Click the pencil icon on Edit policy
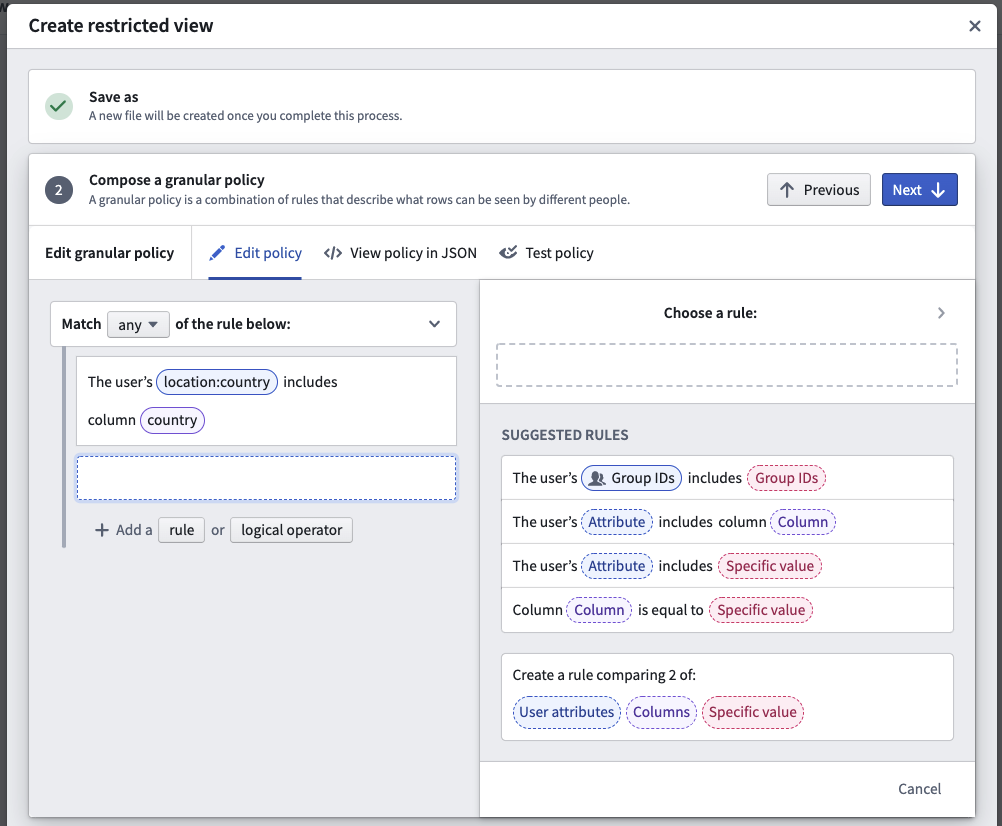The height and width of the screenshot is (826, 1002). pyautogui.click(x=217, y=253)
